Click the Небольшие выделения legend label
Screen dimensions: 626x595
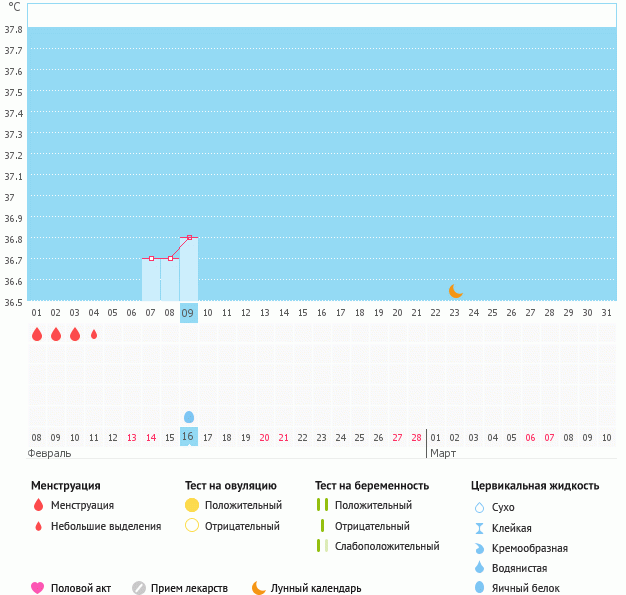click(106, 526)
